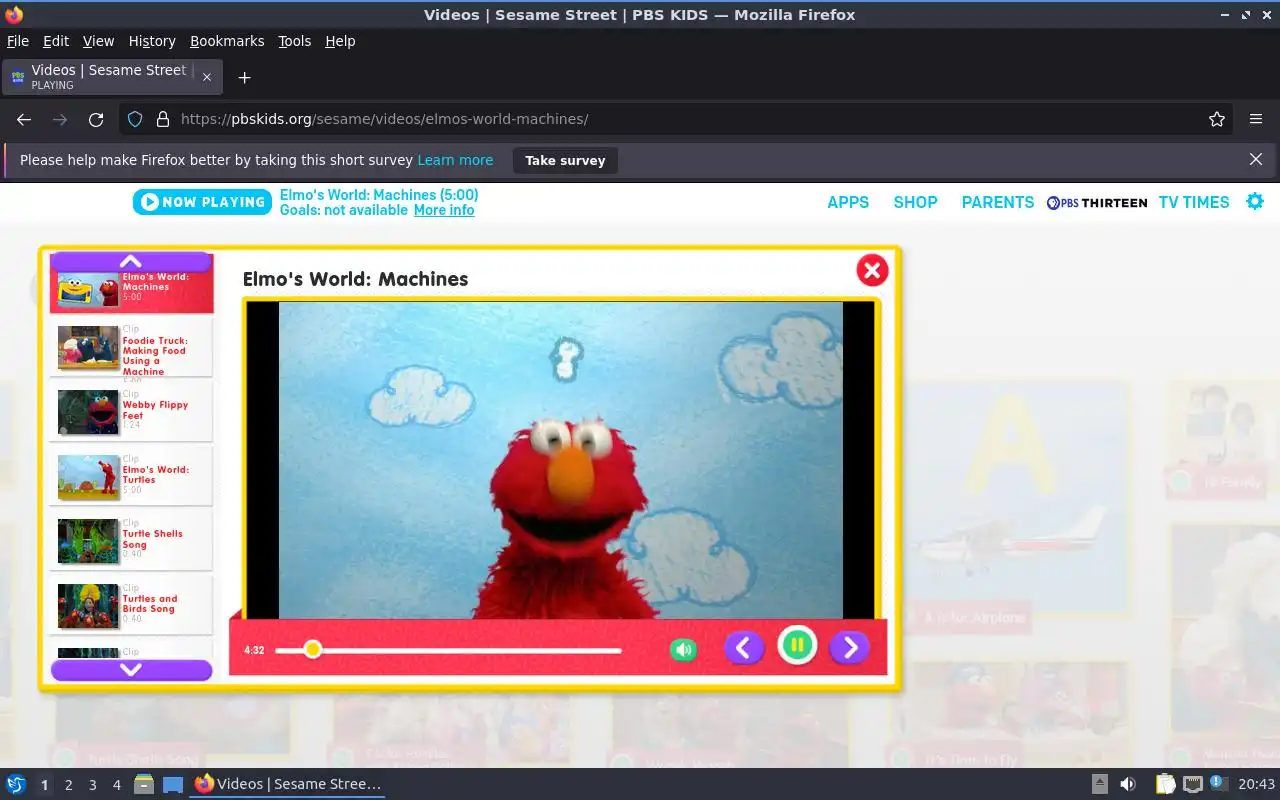1280x800 pixels.
Task: Seek to the middle of the video progress bar
Action: (x=448, y=650)
